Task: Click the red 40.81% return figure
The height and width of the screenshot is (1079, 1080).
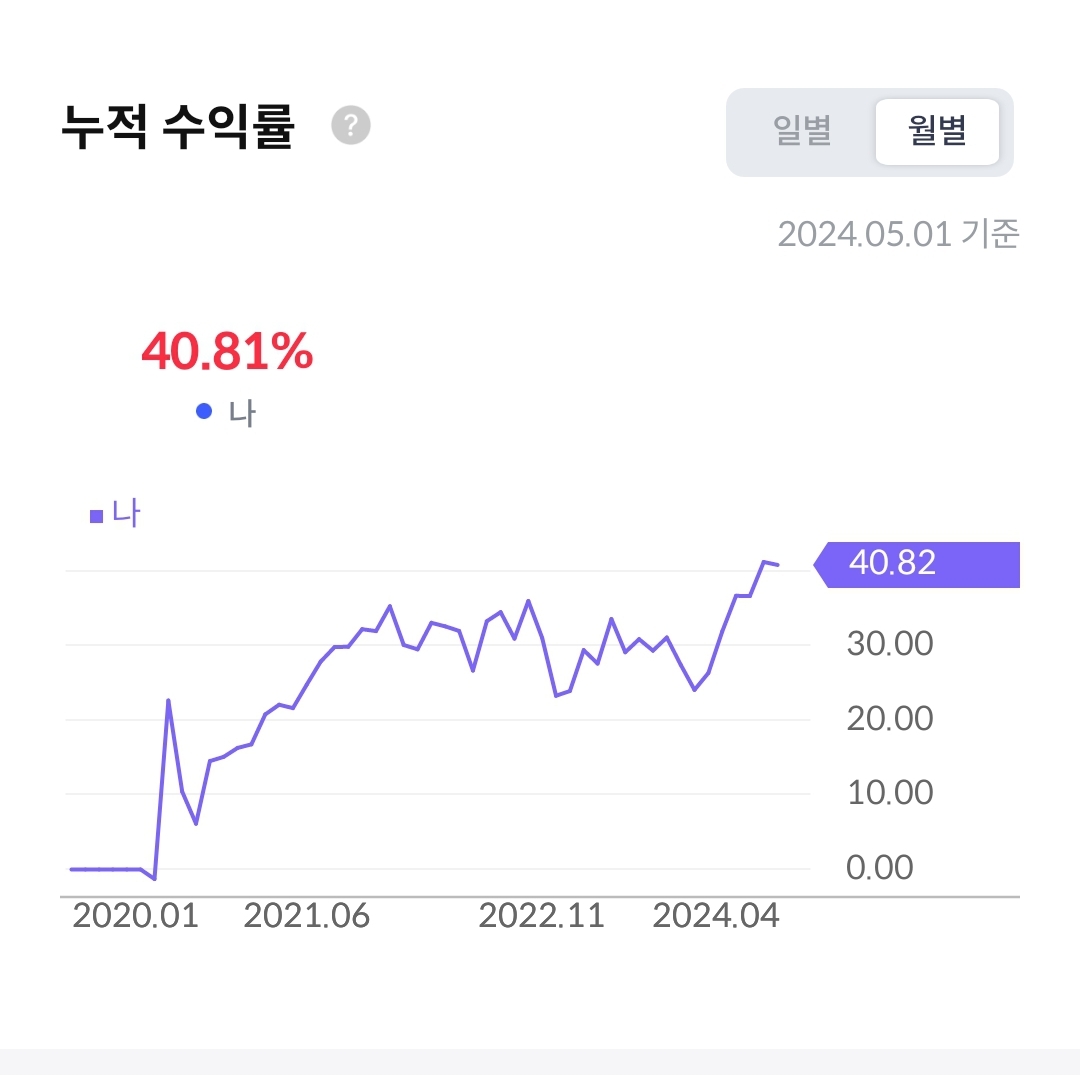Action: [227, 352]
